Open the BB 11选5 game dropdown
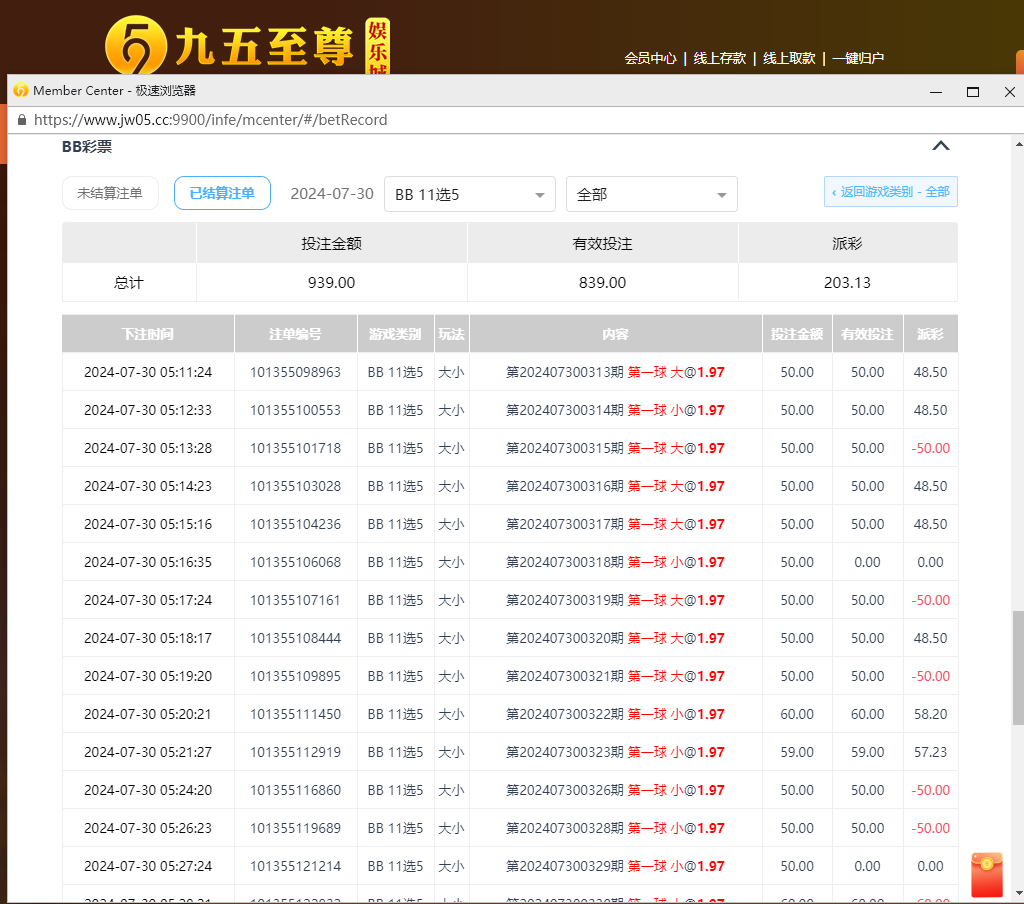1024x904 pixels. tap(469, 194)
